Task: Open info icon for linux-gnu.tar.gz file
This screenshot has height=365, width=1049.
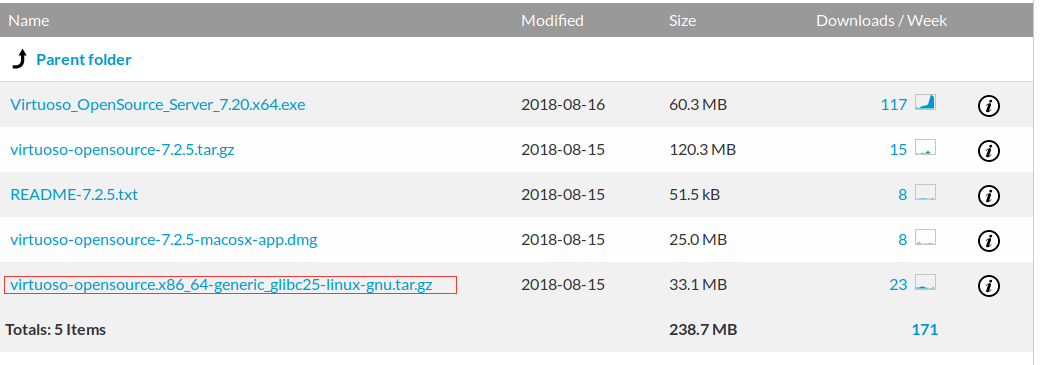Action: point(989,285)
